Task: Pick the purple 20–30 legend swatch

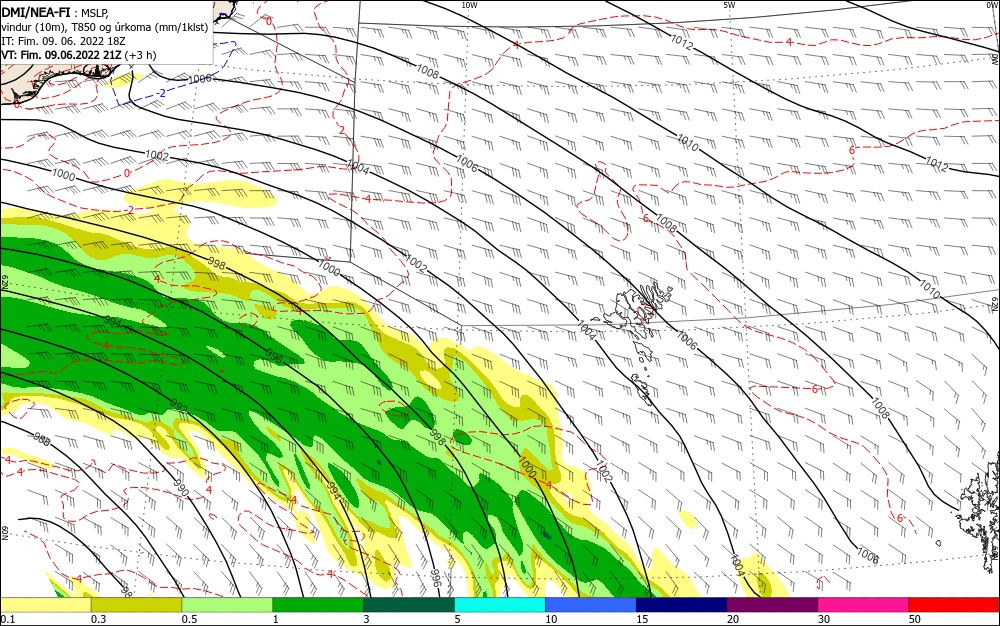Action: click(772, 605)
